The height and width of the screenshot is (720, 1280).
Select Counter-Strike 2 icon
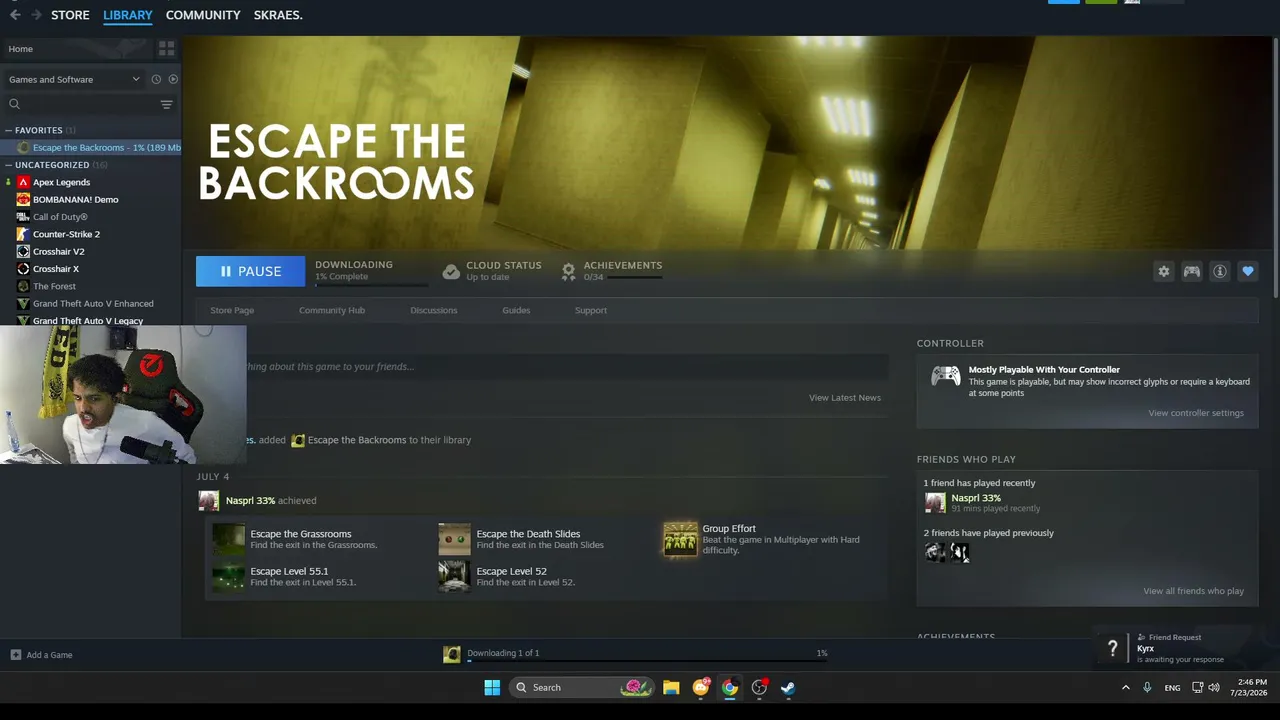(23, 234)
